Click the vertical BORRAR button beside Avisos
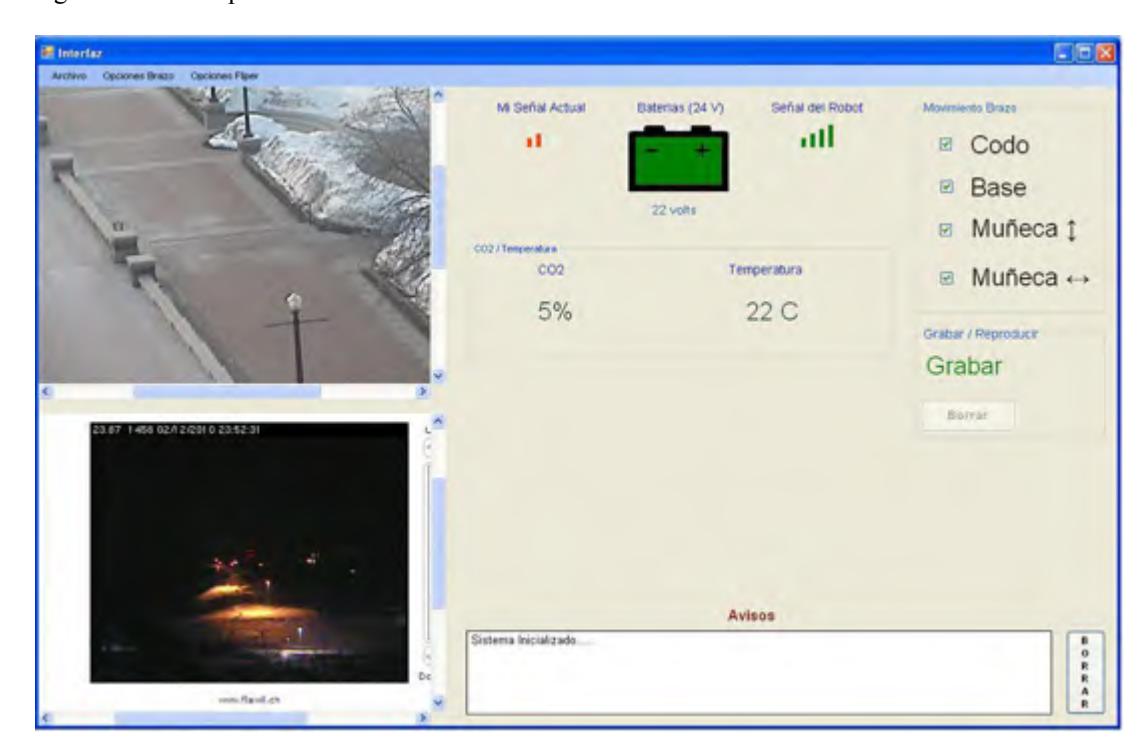Image resolution: width=1145 pixels, height=741 pixels. [1085, 672]
